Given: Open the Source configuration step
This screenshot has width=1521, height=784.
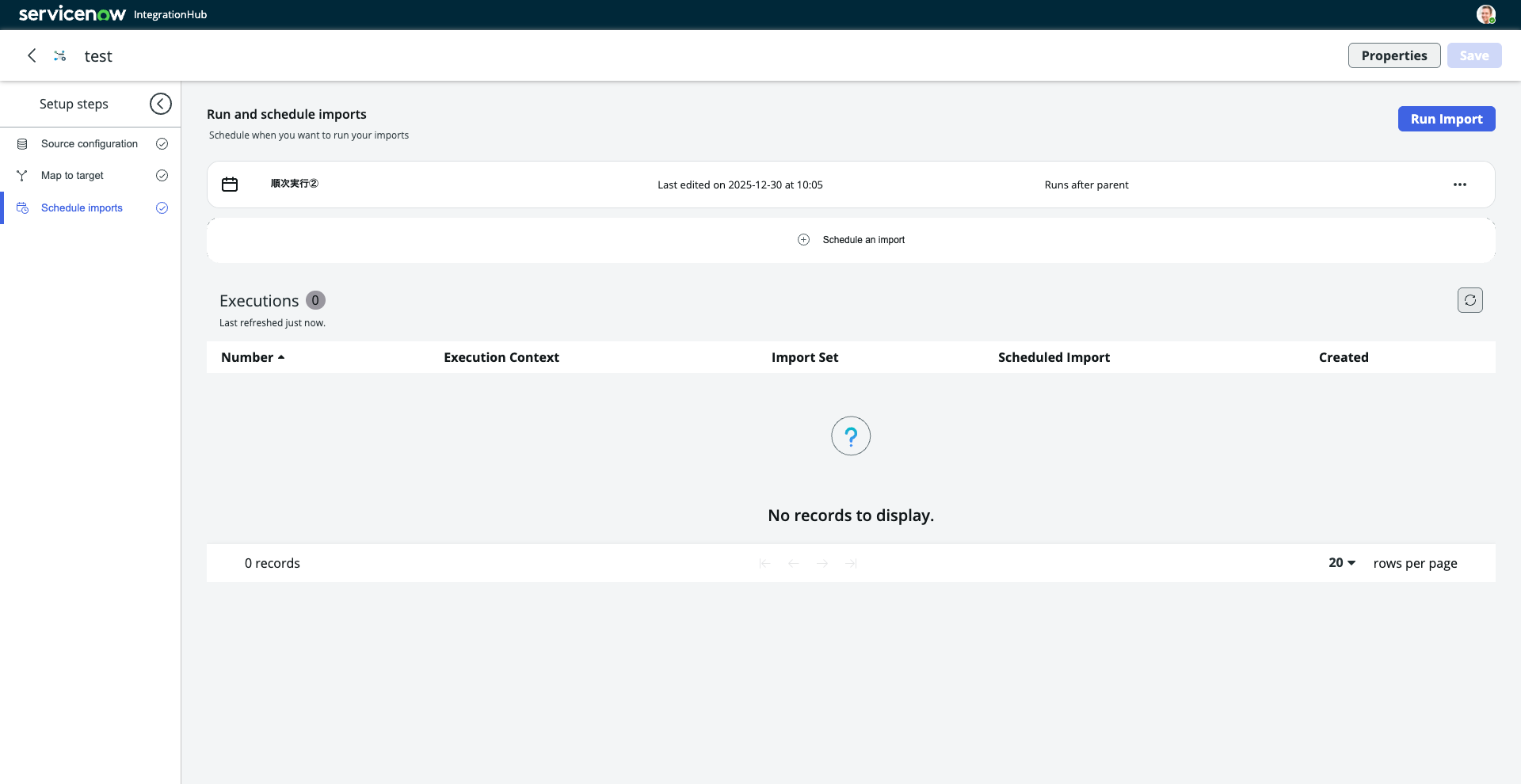Looking at the screenshot, I should pyautogui.click(x=90, y=144).
